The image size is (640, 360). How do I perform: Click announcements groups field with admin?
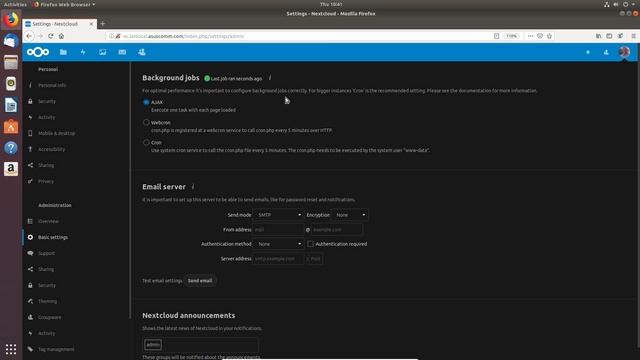200,344
